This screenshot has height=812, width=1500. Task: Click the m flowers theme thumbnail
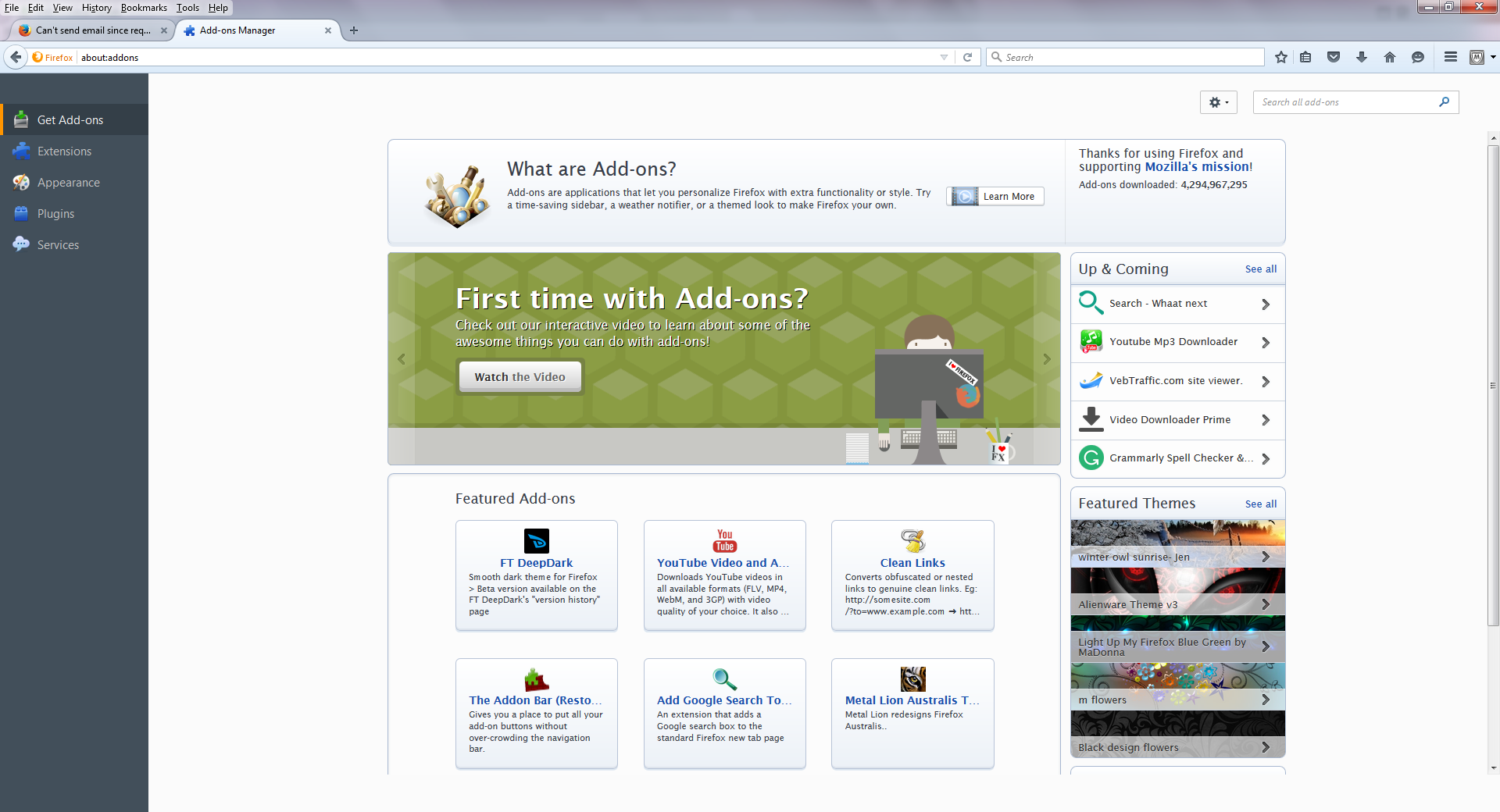pyautogui.click(x=1177, y=686)
